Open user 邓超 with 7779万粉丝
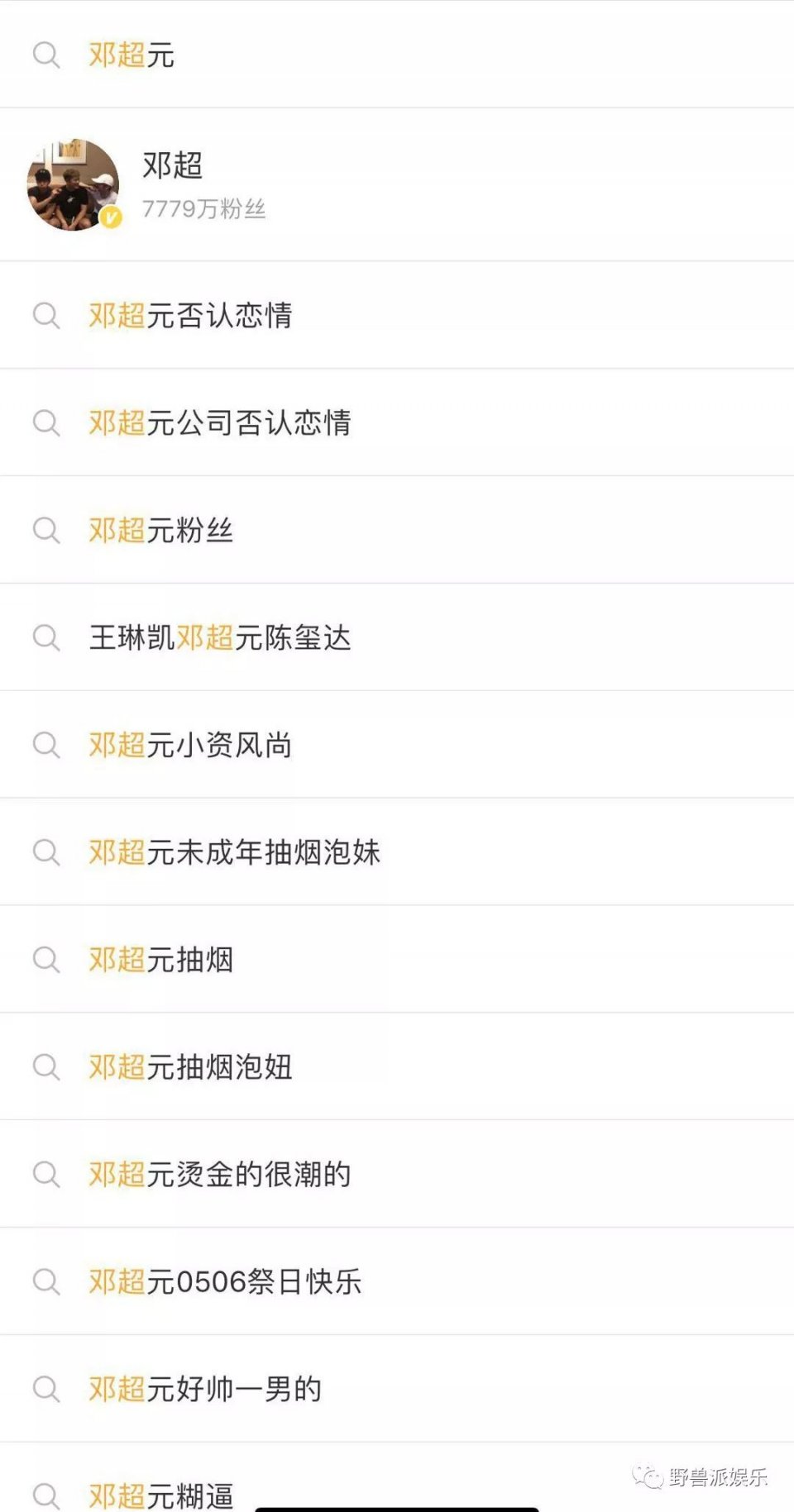Viewport: 794px width, 1512px height. 397,184
